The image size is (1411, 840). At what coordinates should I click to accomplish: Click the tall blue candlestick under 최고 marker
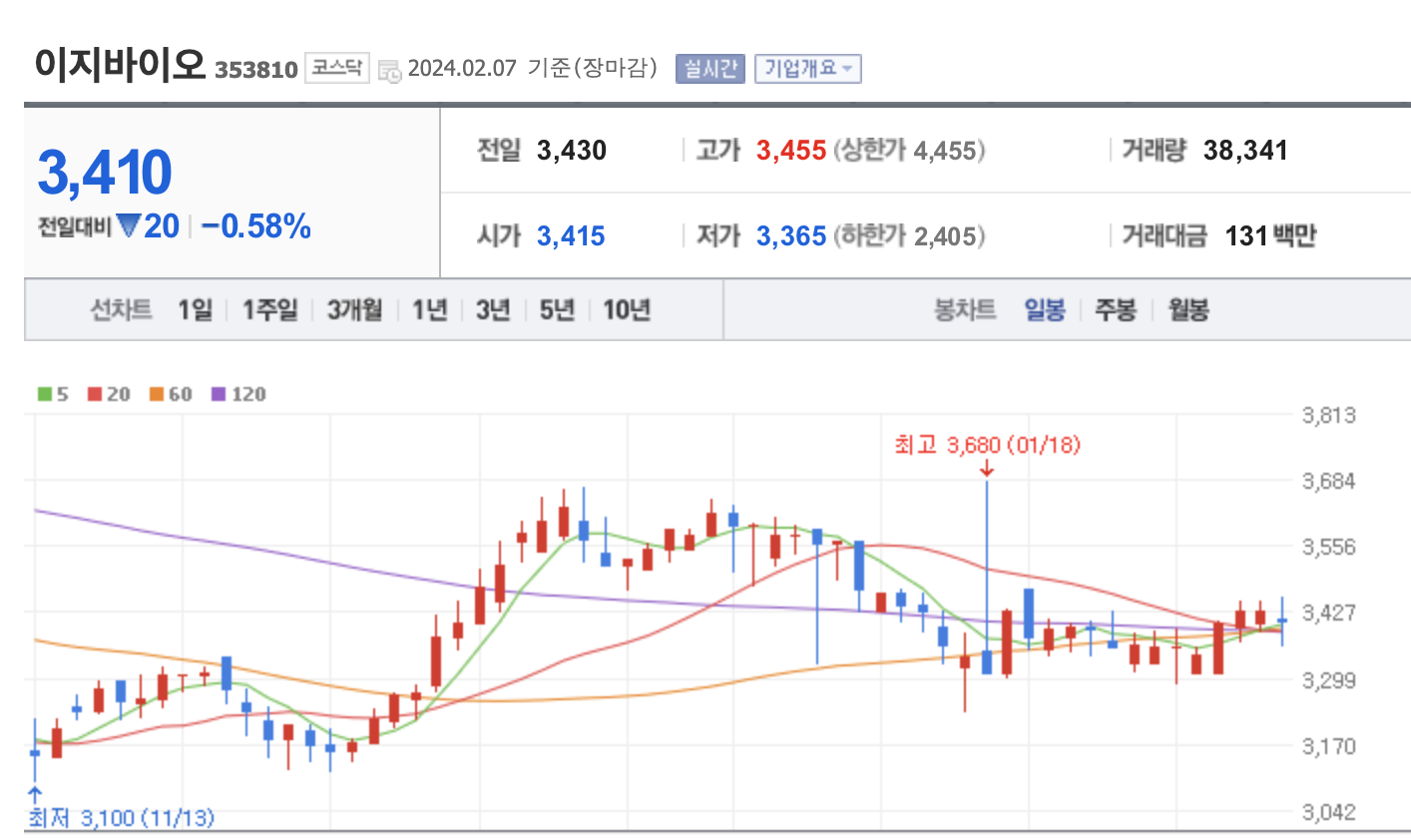[987, 578]
